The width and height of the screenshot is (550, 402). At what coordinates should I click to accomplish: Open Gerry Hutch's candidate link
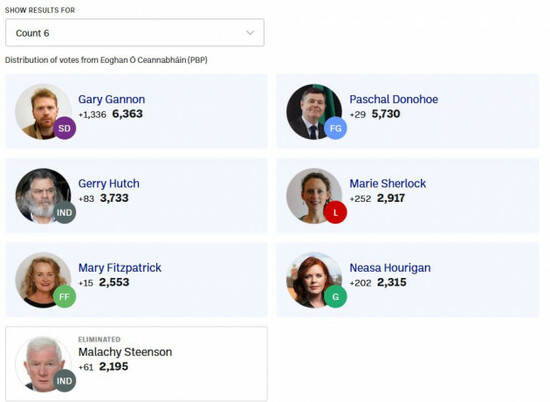coord(109,183)
